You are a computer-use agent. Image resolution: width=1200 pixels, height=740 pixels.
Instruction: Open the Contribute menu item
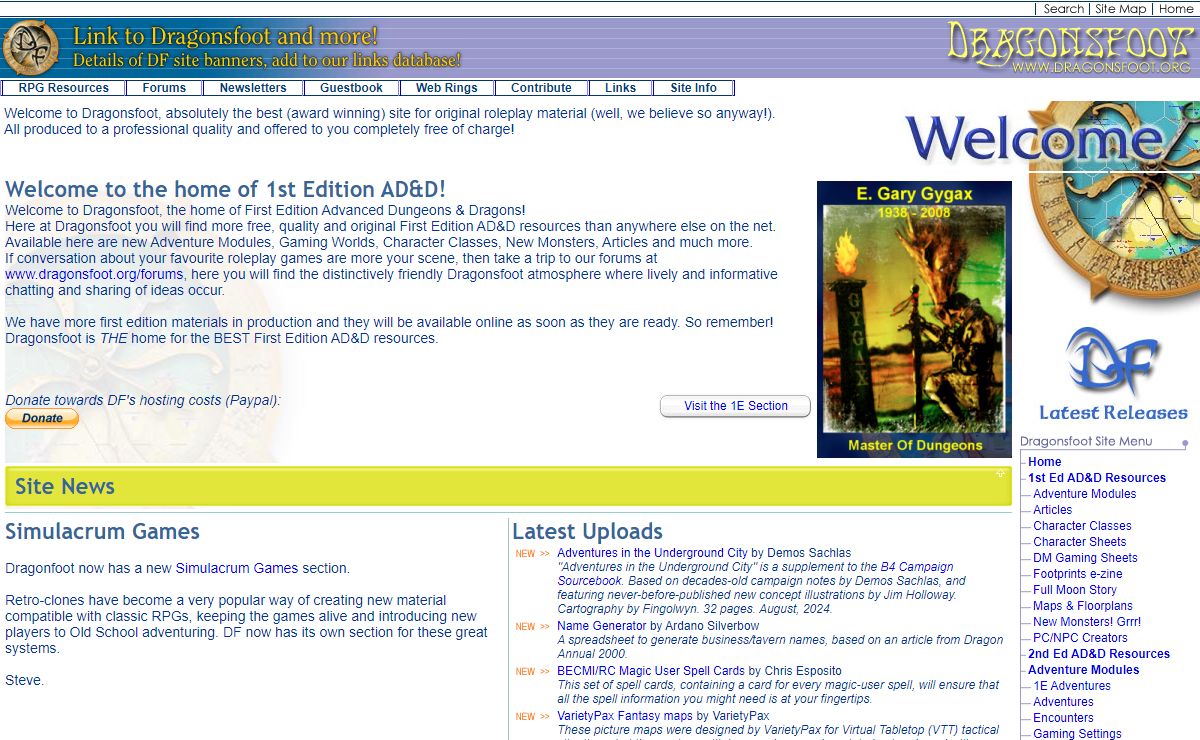[x=541, y=88]
